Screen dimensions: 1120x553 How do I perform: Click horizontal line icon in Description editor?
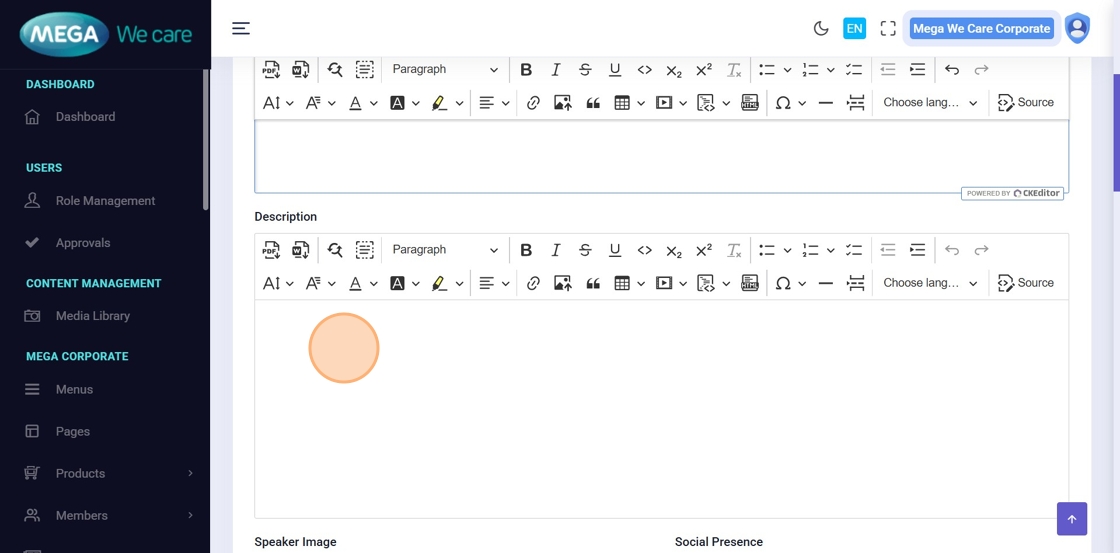[x=825, y=284]
